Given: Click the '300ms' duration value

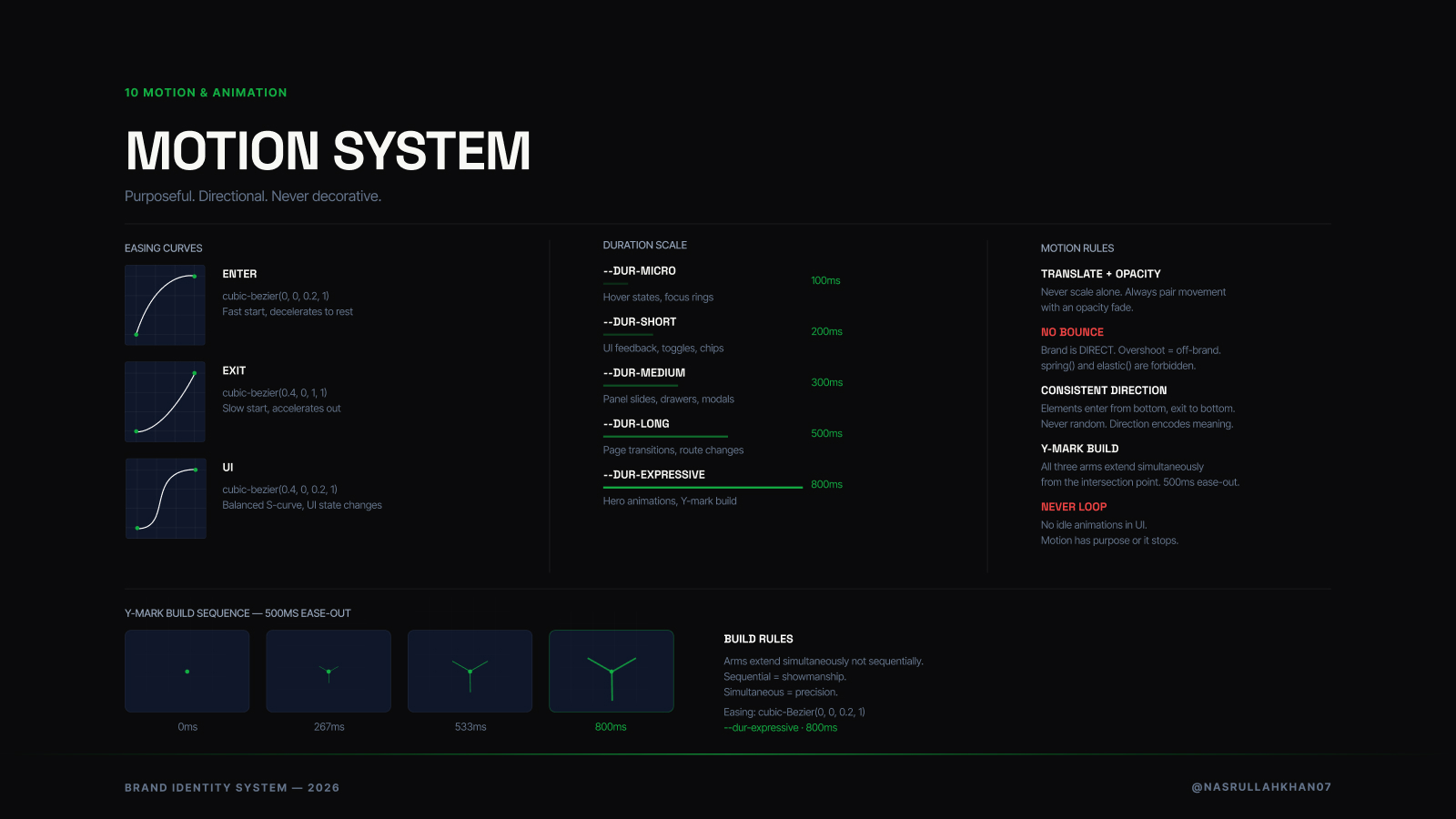Looking at the screenshot, I should (x=826, y=382).
